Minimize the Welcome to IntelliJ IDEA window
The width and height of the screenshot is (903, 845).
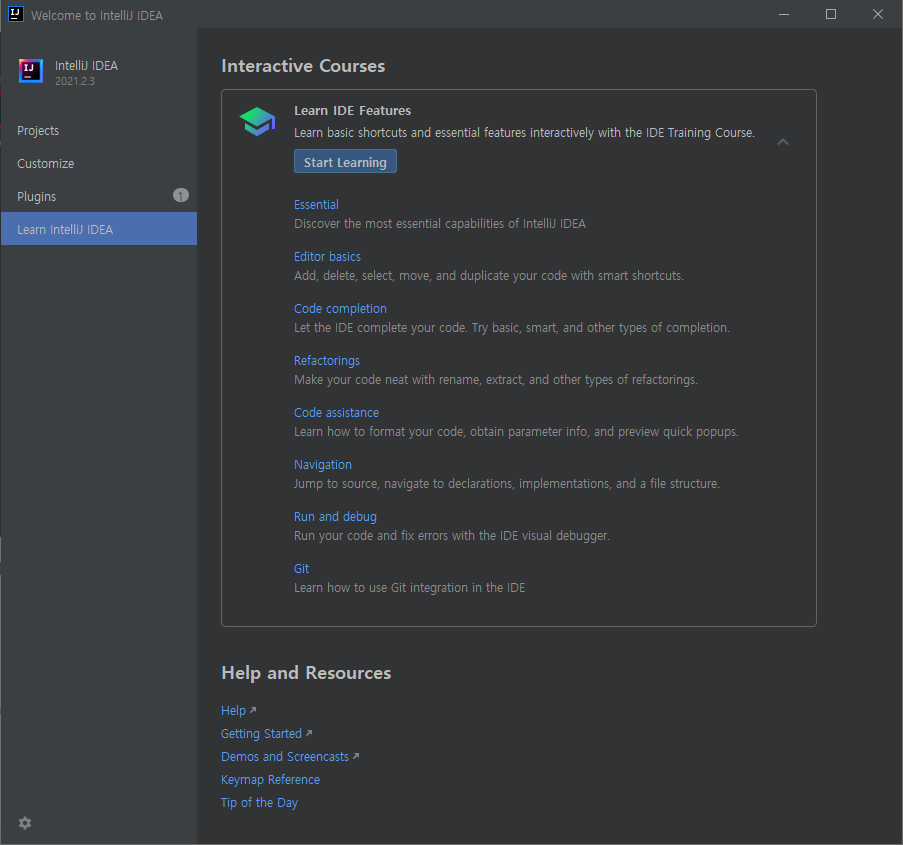tap(784, 14)
